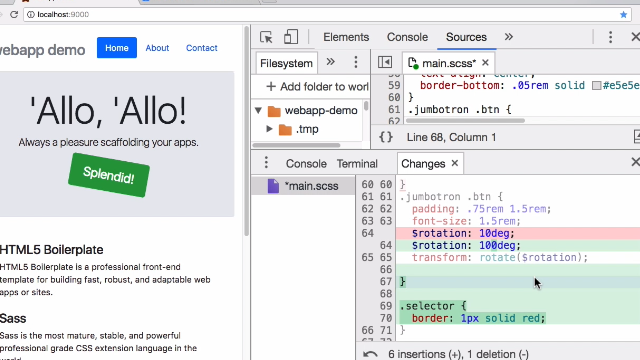
Task: Click the #e5e5e5 color swatch
Action: (596, 85)
